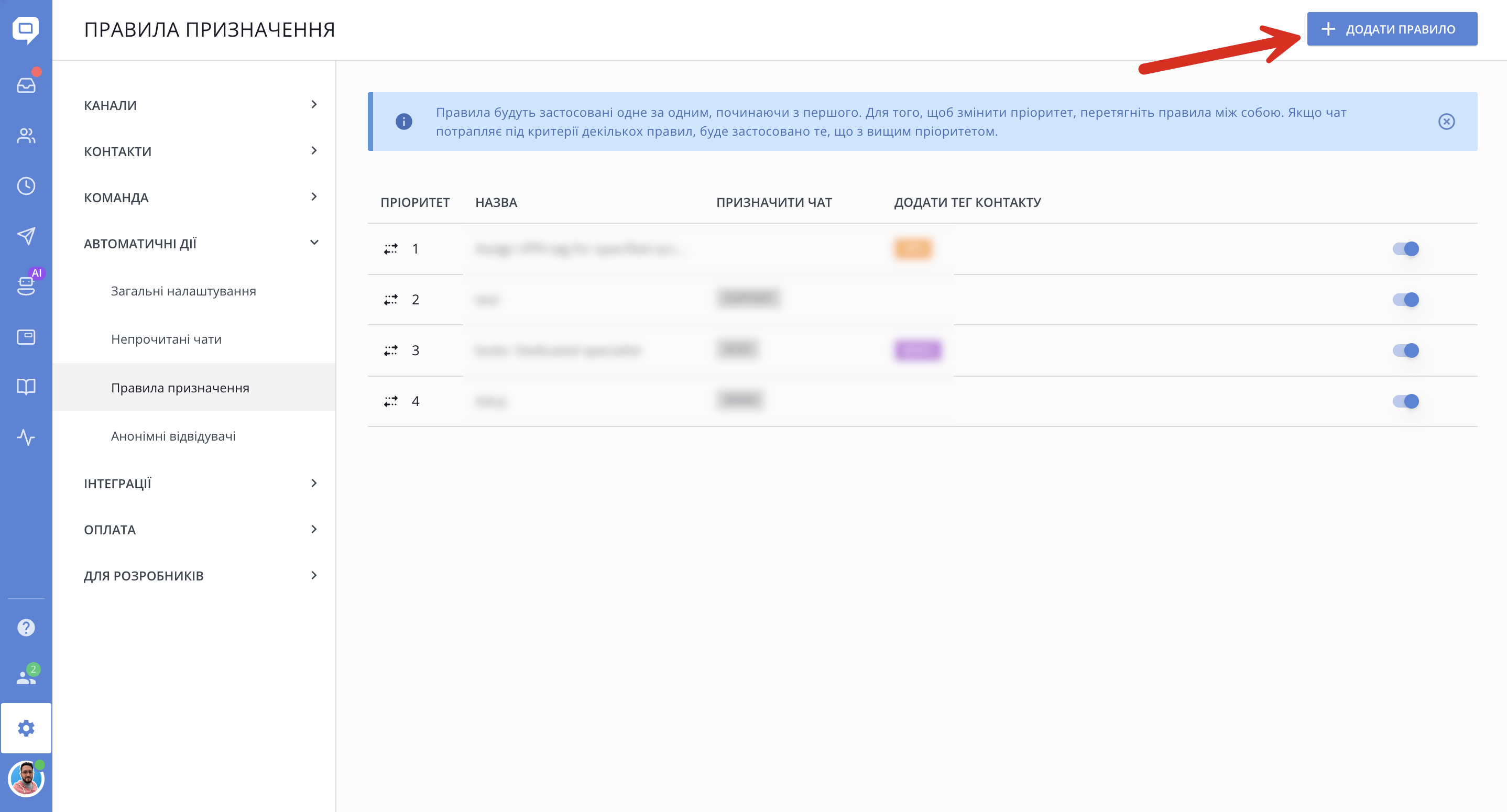Screen dimensions: 1507x812
Task: Open the contacts people icon
Action: (x=26, y=136)
